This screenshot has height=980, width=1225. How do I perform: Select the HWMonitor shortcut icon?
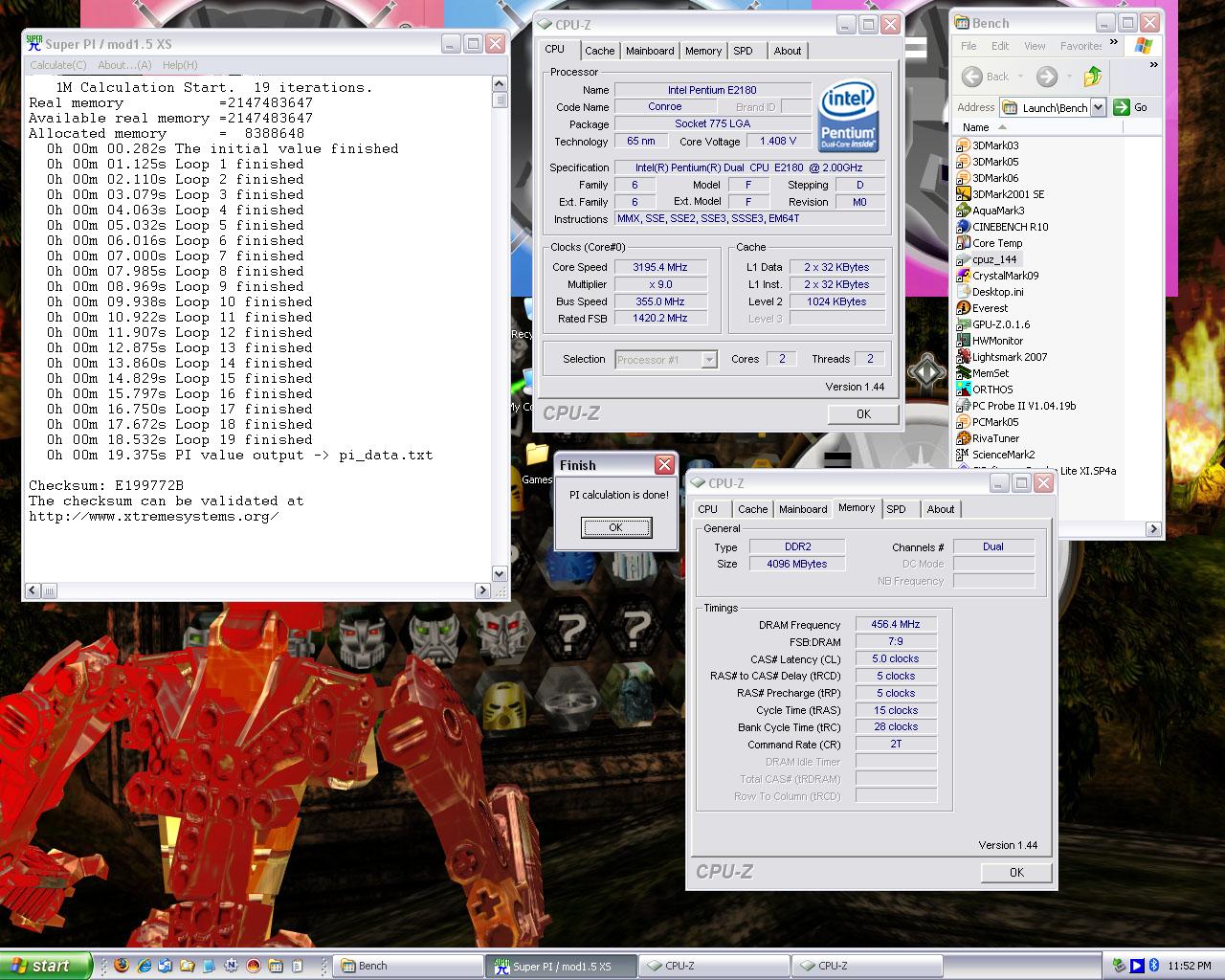(x=964, y=341)
